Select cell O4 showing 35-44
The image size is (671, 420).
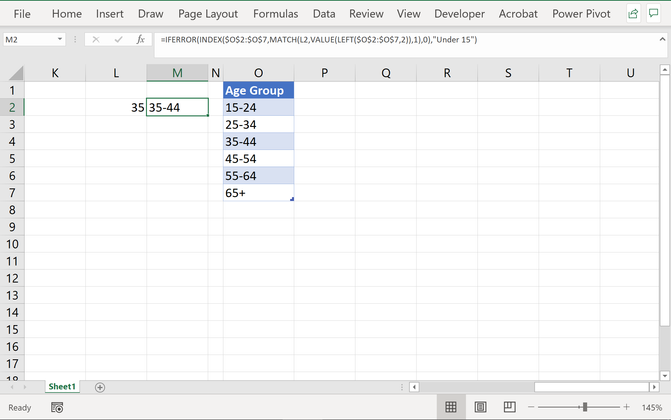point(258,142)
